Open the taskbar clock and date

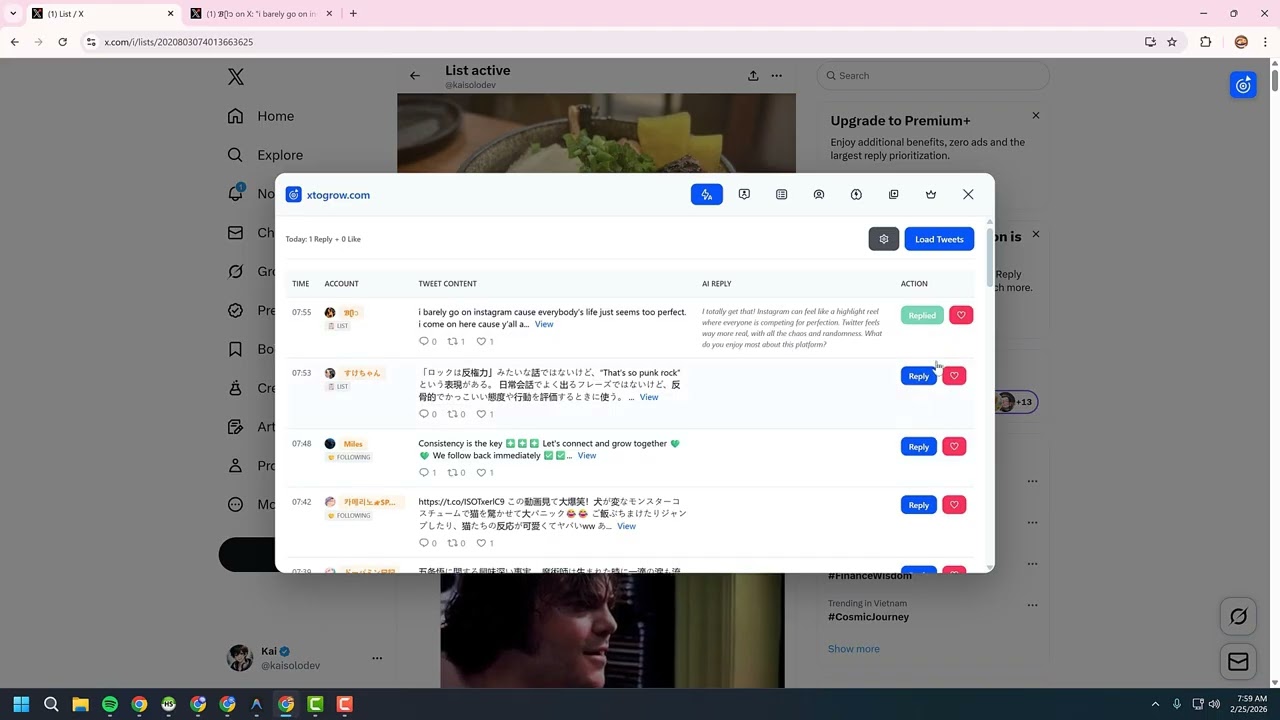(1250, 704)
